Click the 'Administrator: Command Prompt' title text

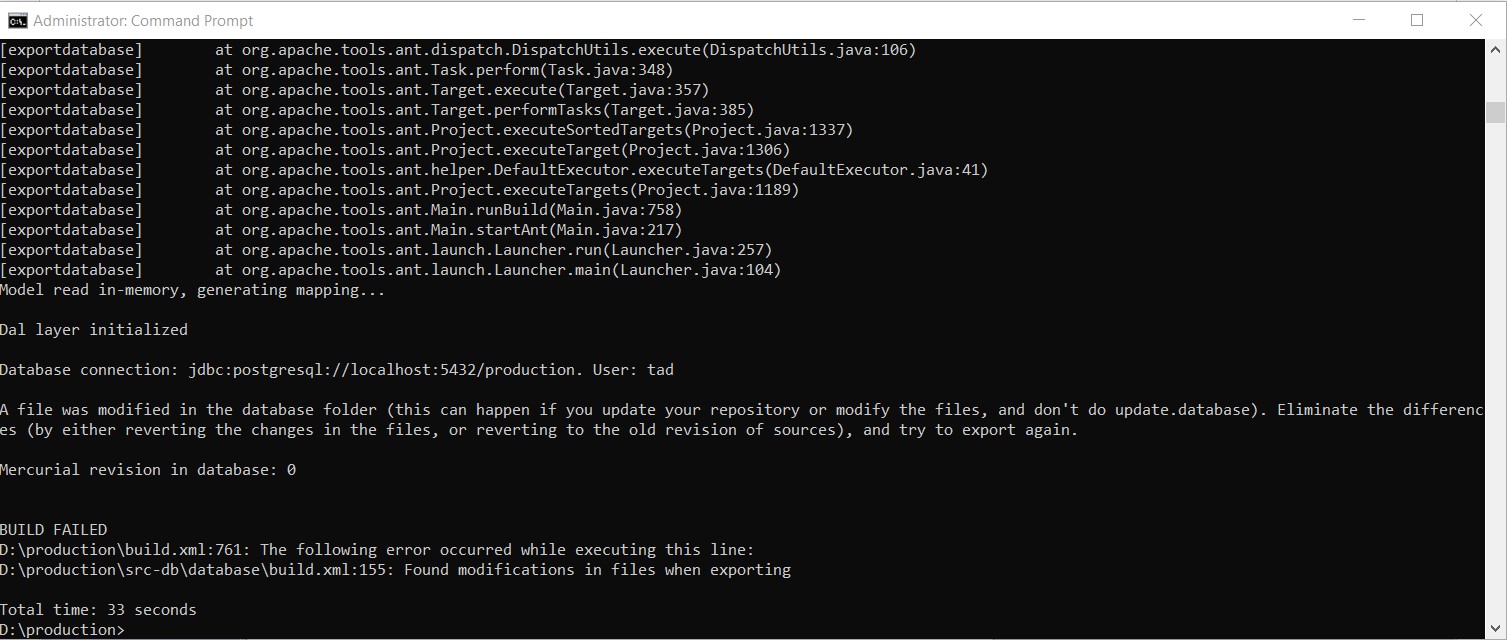click(143, 20)
